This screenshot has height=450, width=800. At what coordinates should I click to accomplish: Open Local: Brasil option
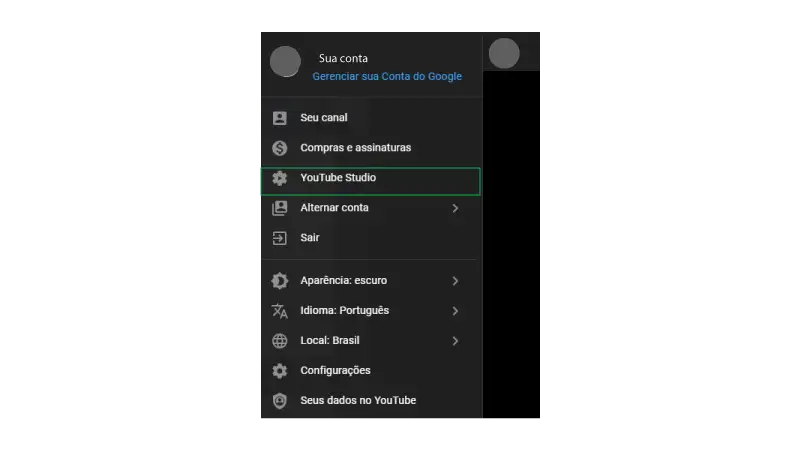(371, 341)
